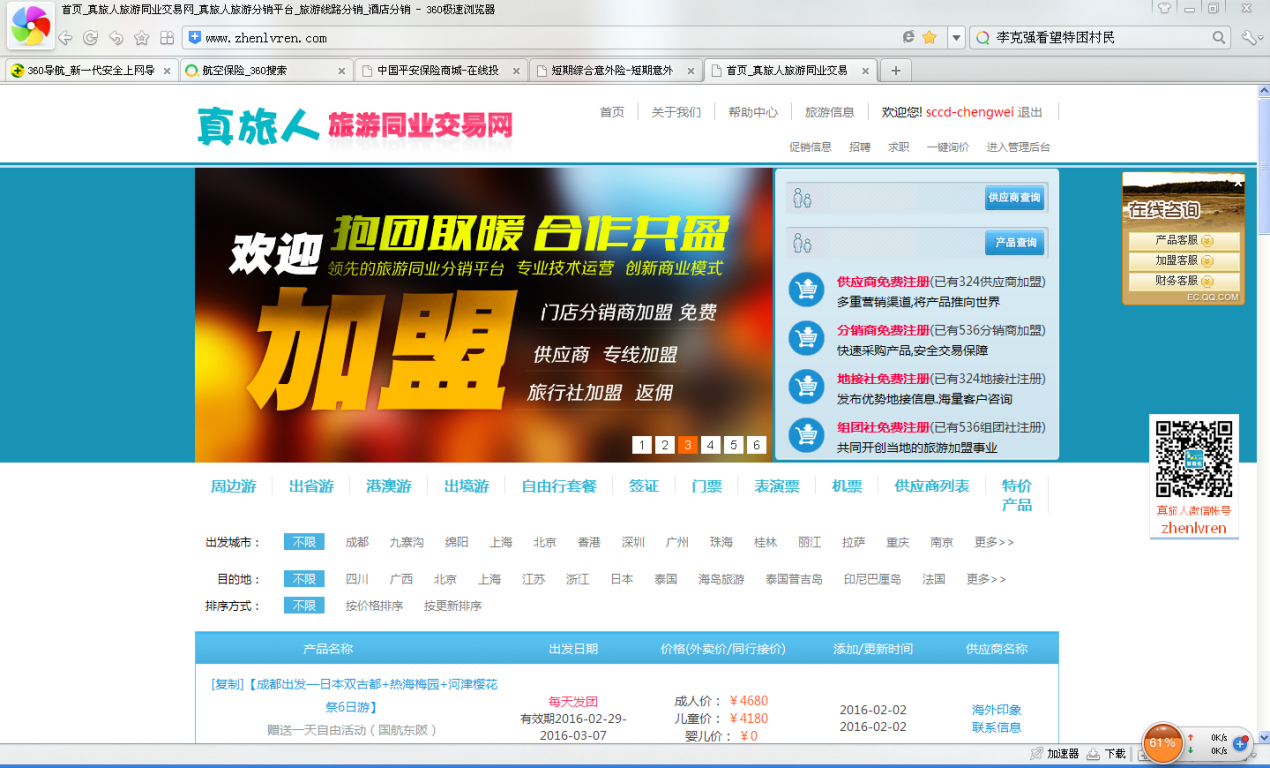Open the 出境游 category menu
The image size is (1270, 768).
(x=466, y=486)
